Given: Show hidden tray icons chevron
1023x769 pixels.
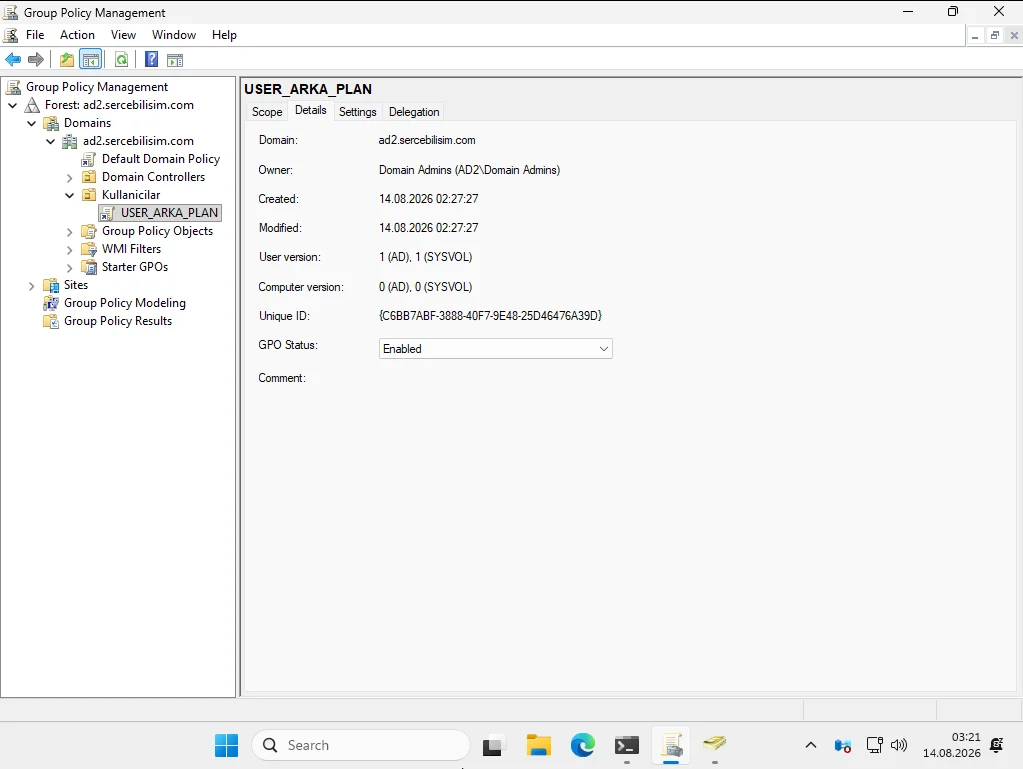Looking at the screenshot, I should pos(810,745).
